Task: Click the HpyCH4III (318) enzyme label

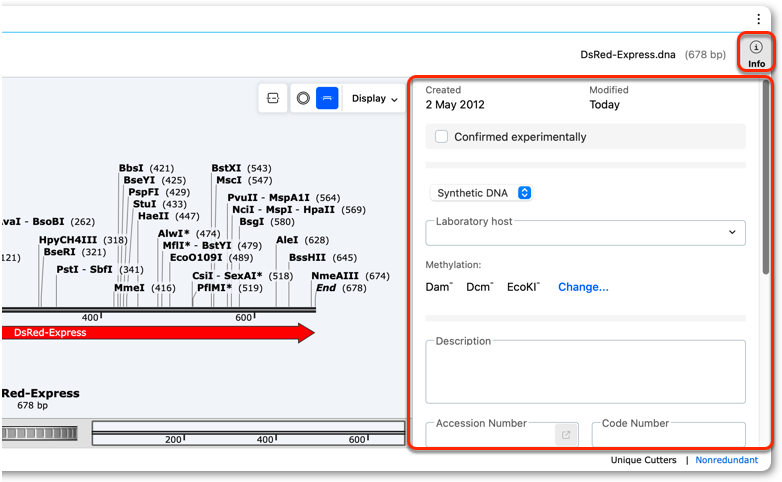Action: [x=83, y=240]
